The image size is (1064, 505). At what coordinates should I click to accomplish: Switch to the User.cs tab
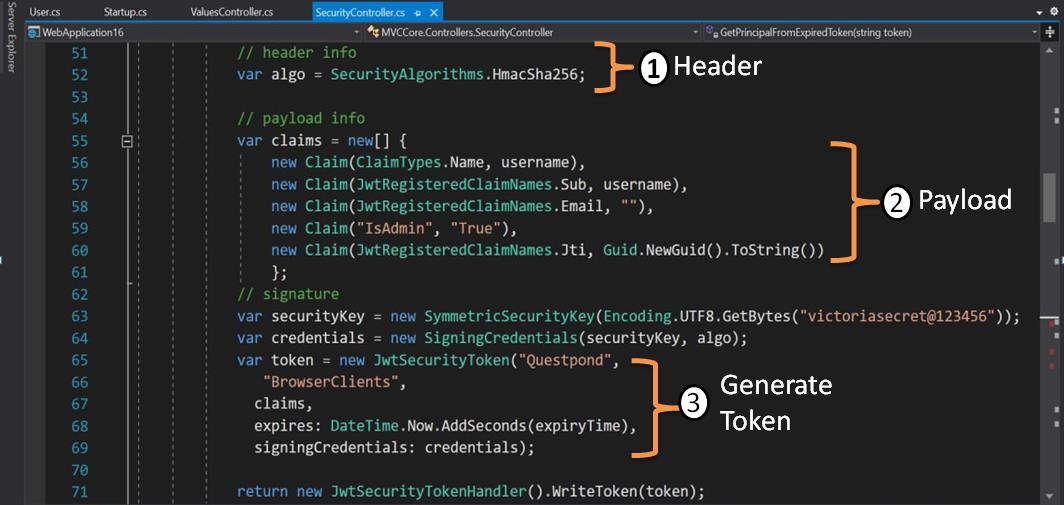pos(46,12)
